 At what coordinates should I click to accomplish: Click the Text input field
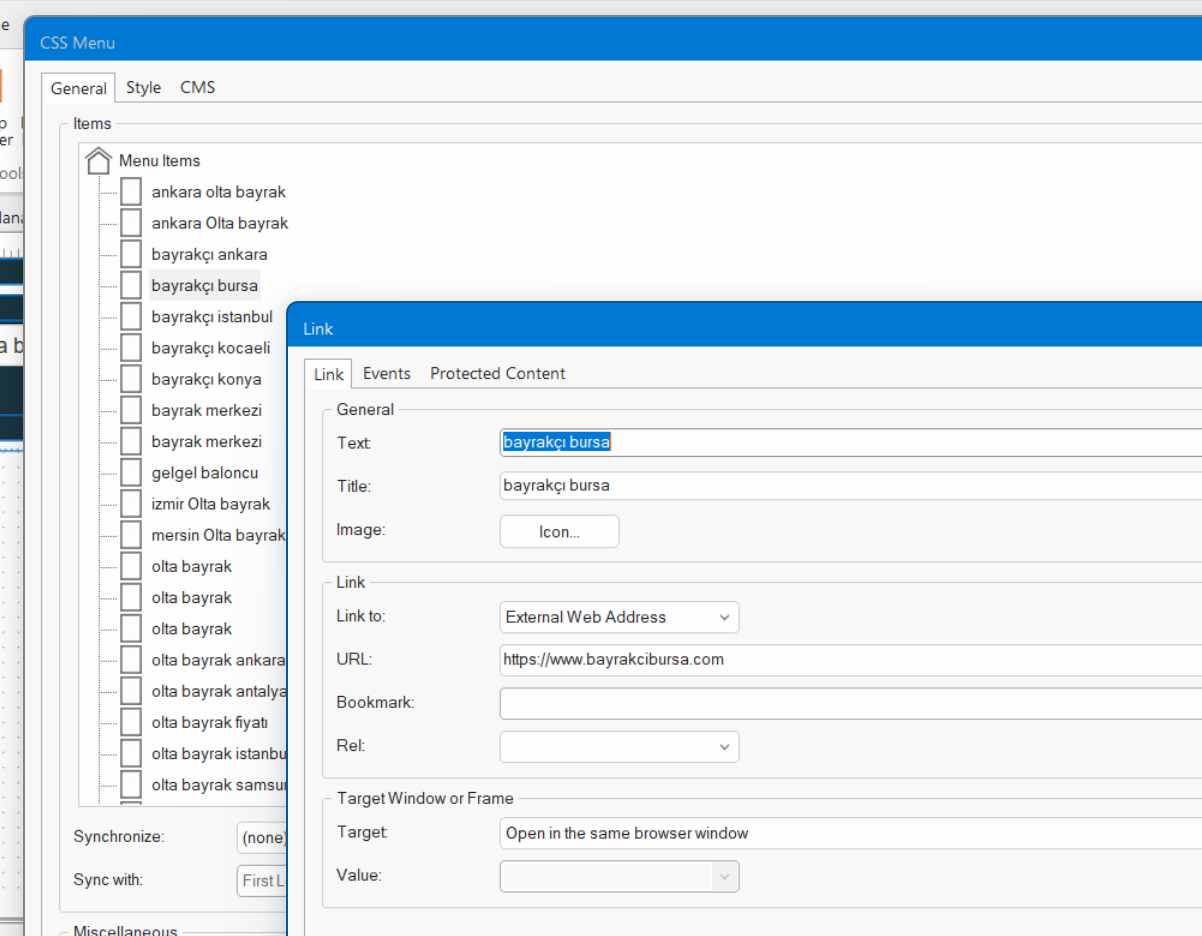tap(850, 442)
